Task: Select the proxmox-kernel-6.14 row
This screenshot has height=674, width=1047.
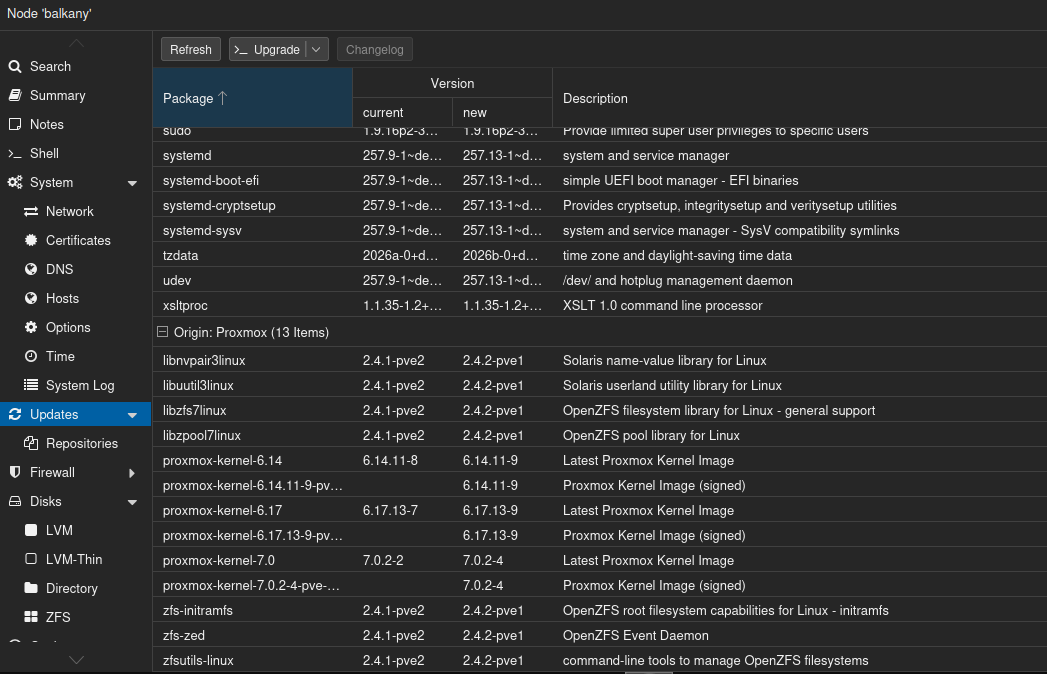Action: click(600, 461)
